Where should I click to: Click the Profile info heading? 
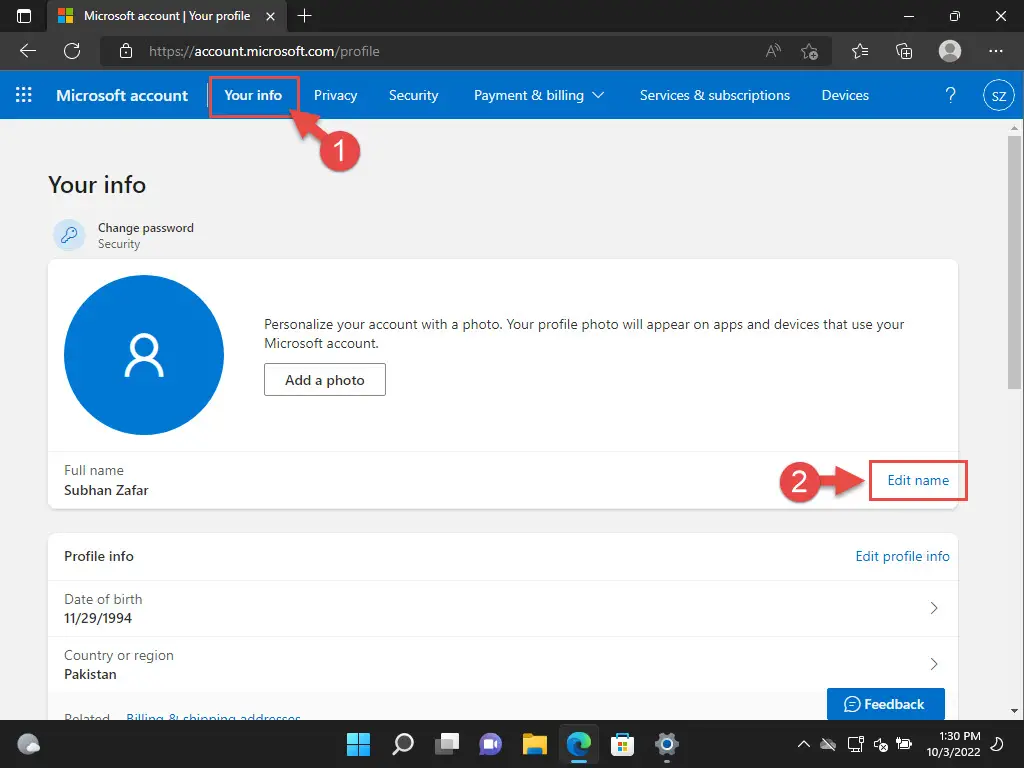pyautogui.click(x=99, y=556)
